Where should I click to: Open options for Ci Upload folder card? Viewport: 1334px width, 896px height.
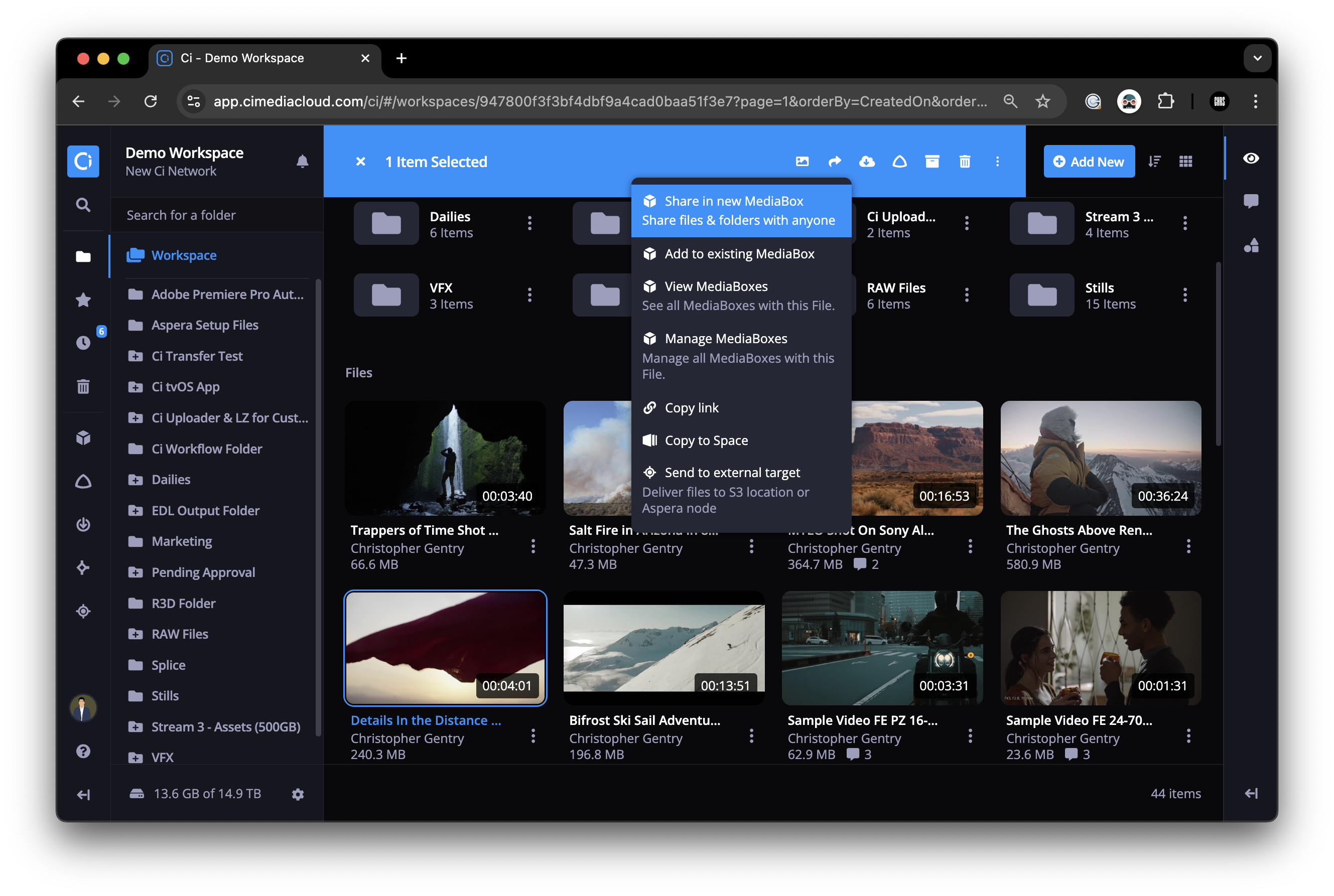(x=967, y=223)
